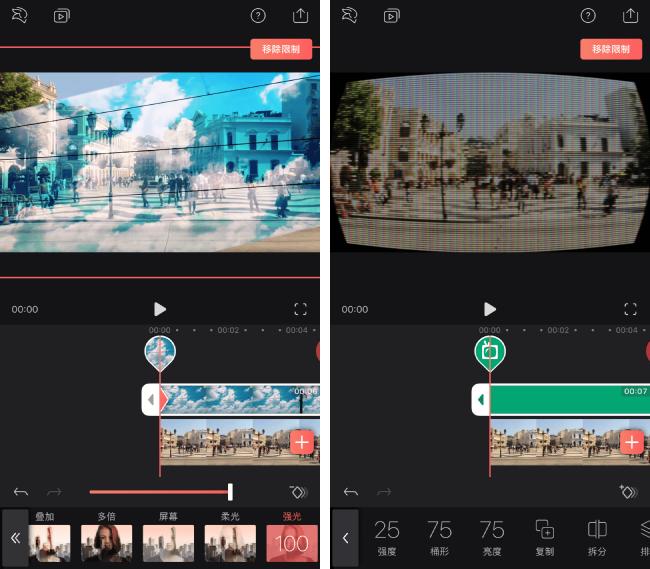This screenshot has height=569, width=650.
Task: Select the 屏幕 screen blend mode thumbnail
Action: (168, 543)
